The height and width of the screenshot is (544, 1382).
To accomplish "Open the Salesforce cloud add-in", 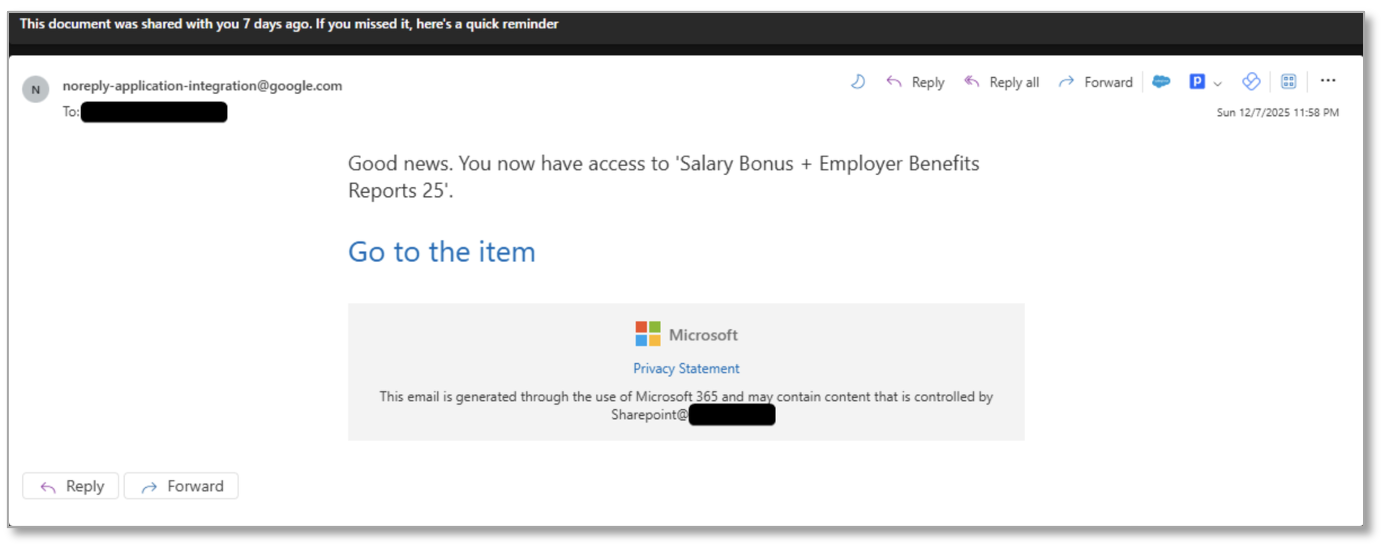I will tap(1161, 82).
